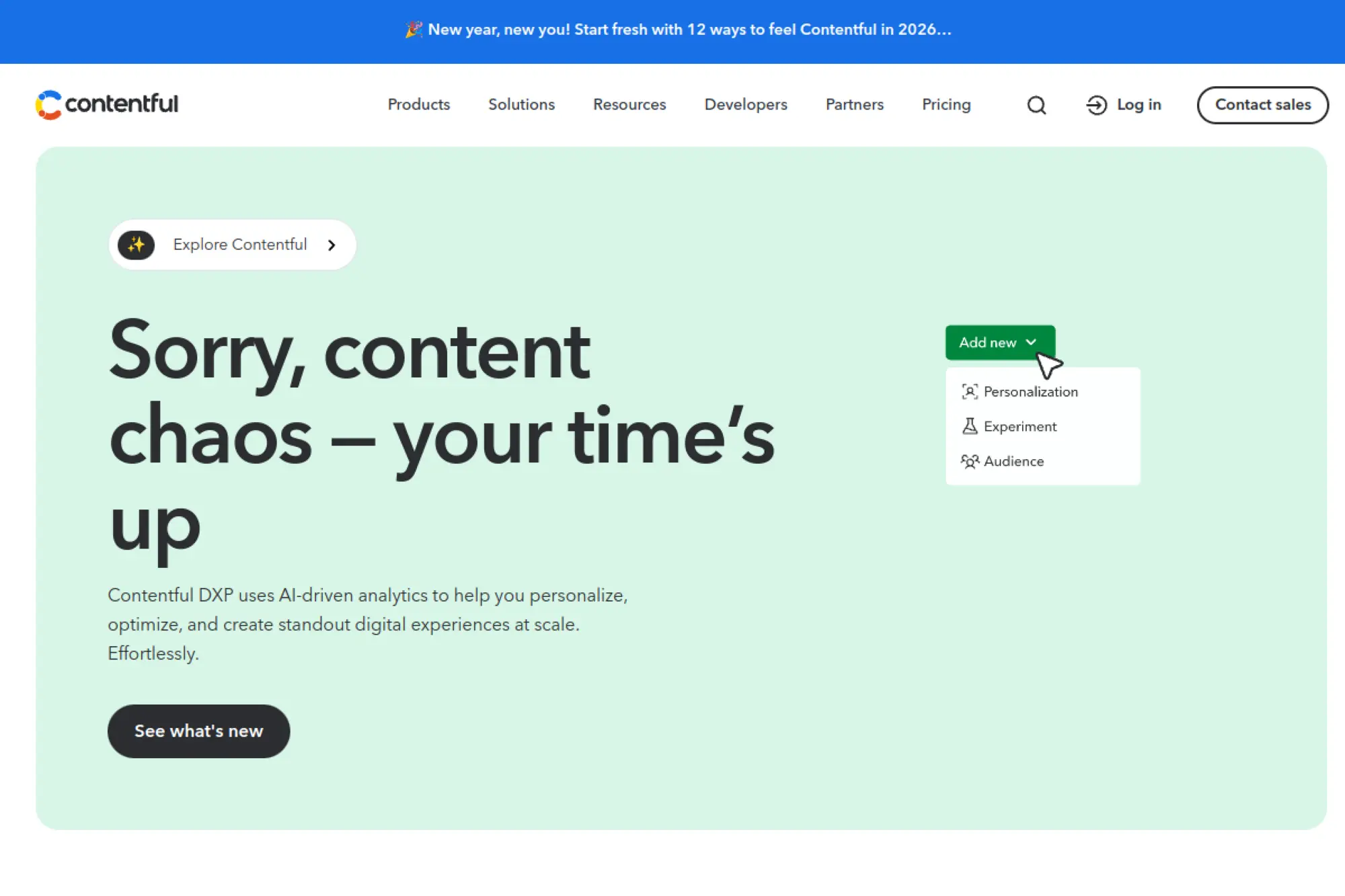
Task: Open the Developers menu
Action: [x=745, y=105]
